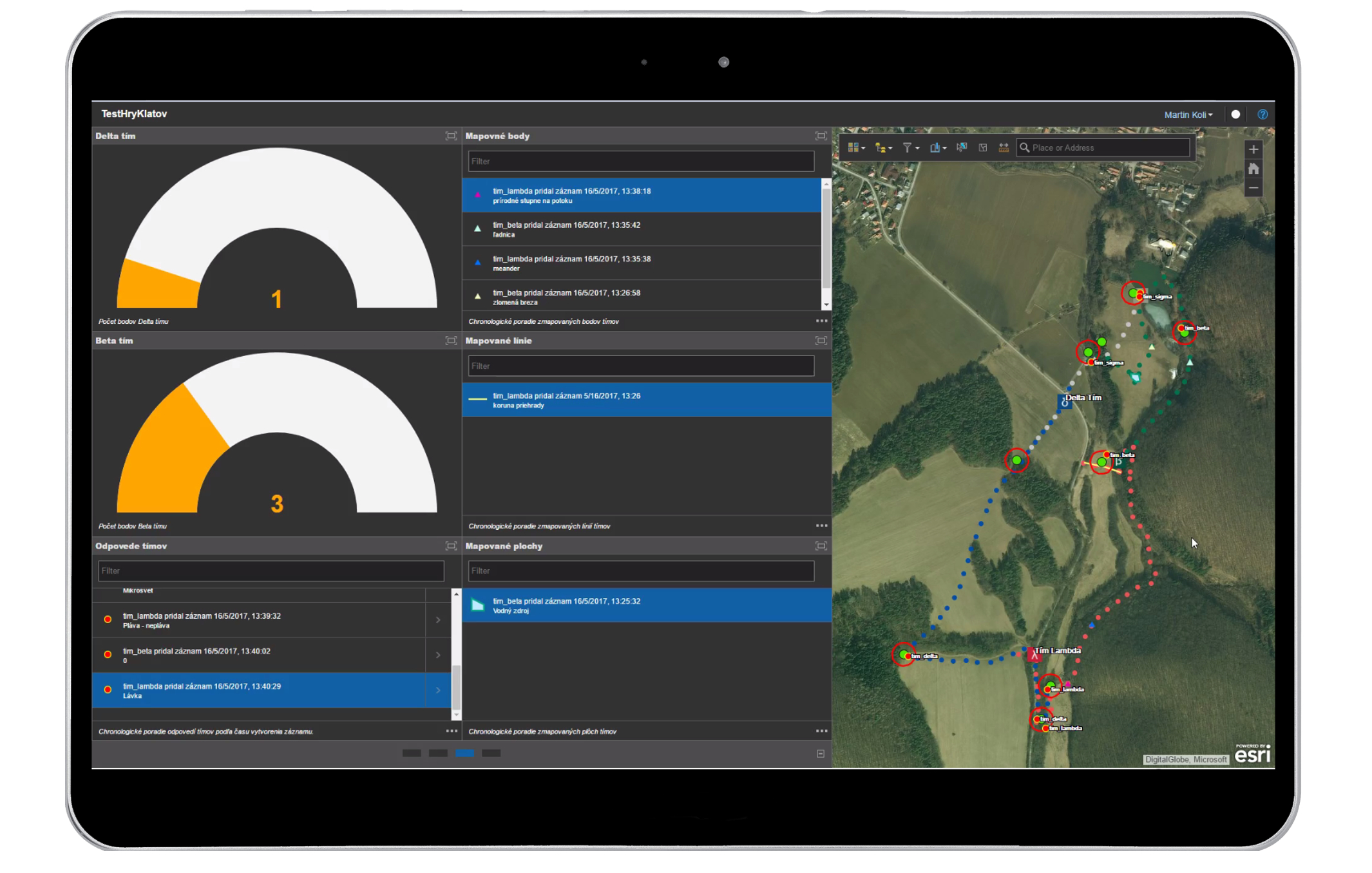Maximize the Delta tím panel

(x=451, y=136)
